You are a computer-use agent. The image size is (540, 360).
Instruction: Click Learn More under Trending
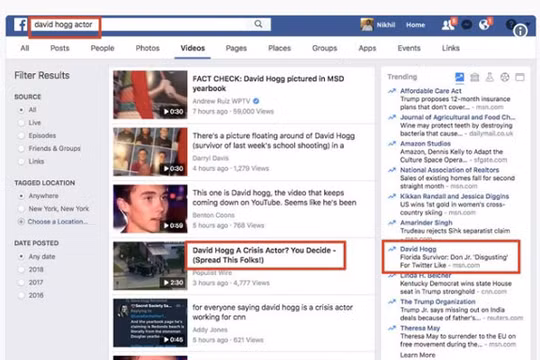coord(417,355)
